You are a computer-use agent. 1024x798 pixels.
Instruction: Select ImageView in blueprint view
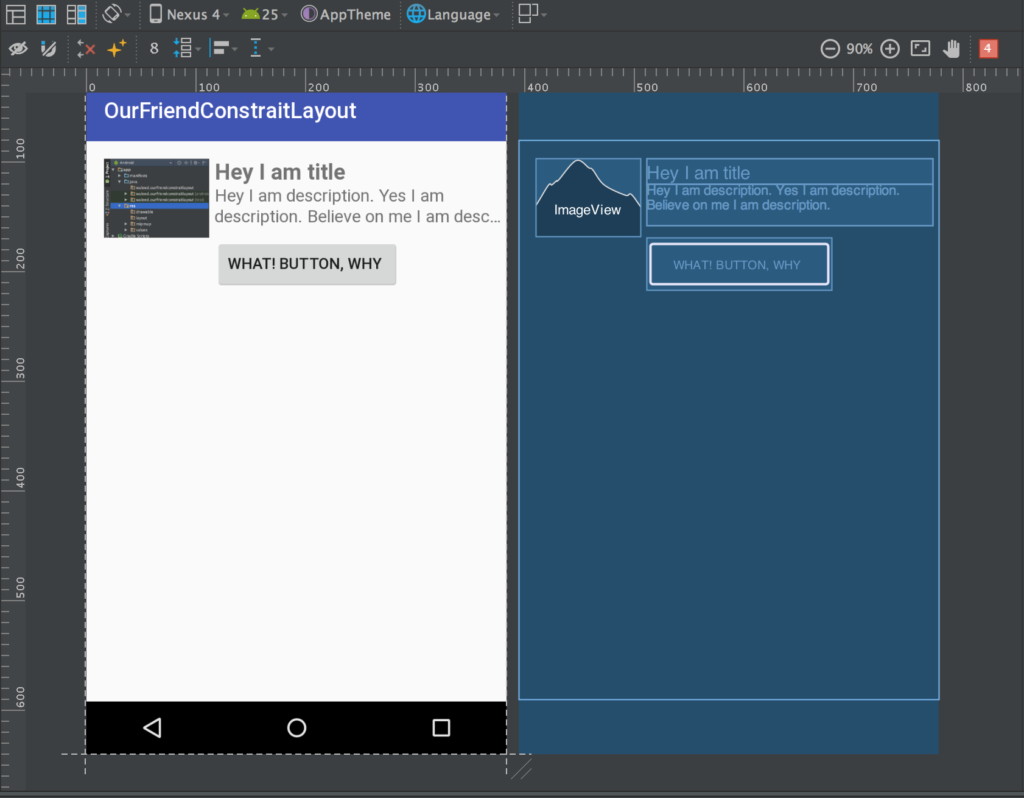[x=588, y=197]
